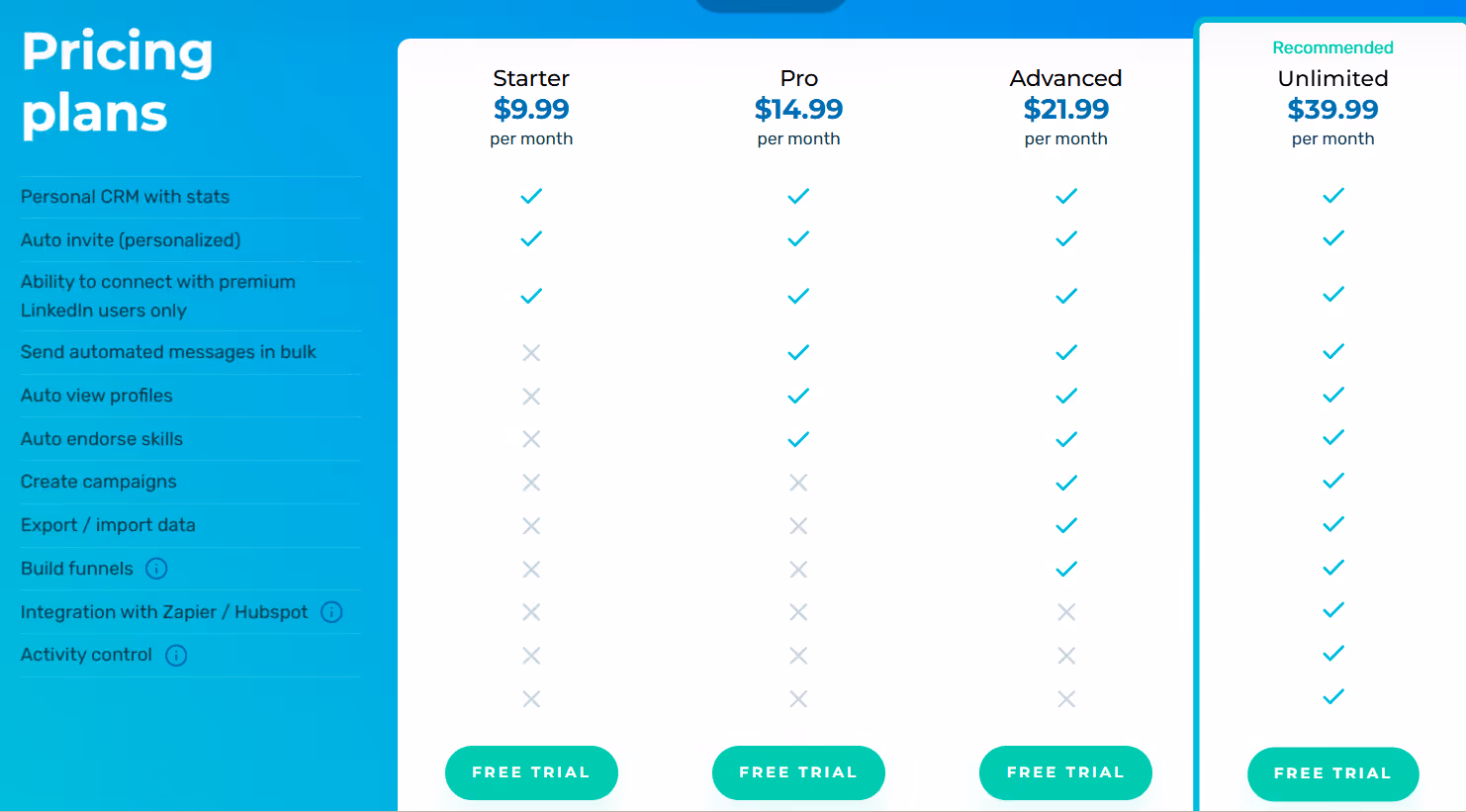
Task: Click the Build funnels info icon
Action: [156, 569]
